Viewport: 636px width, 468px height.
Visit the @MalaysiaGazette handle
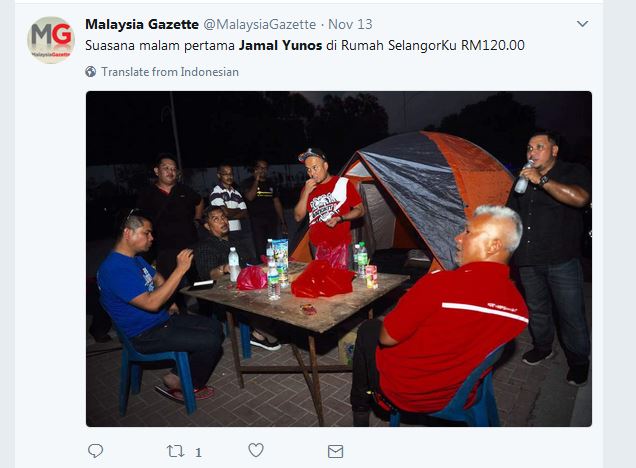click(x=260, y=24)
